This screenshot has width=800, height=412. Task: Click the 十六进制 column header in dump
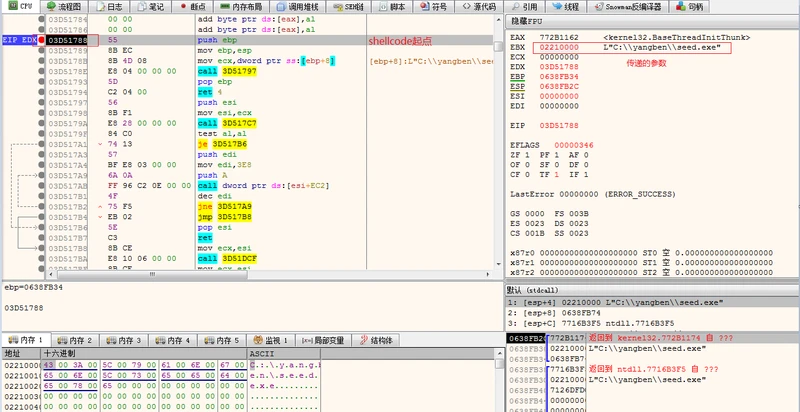click(144, 353)
